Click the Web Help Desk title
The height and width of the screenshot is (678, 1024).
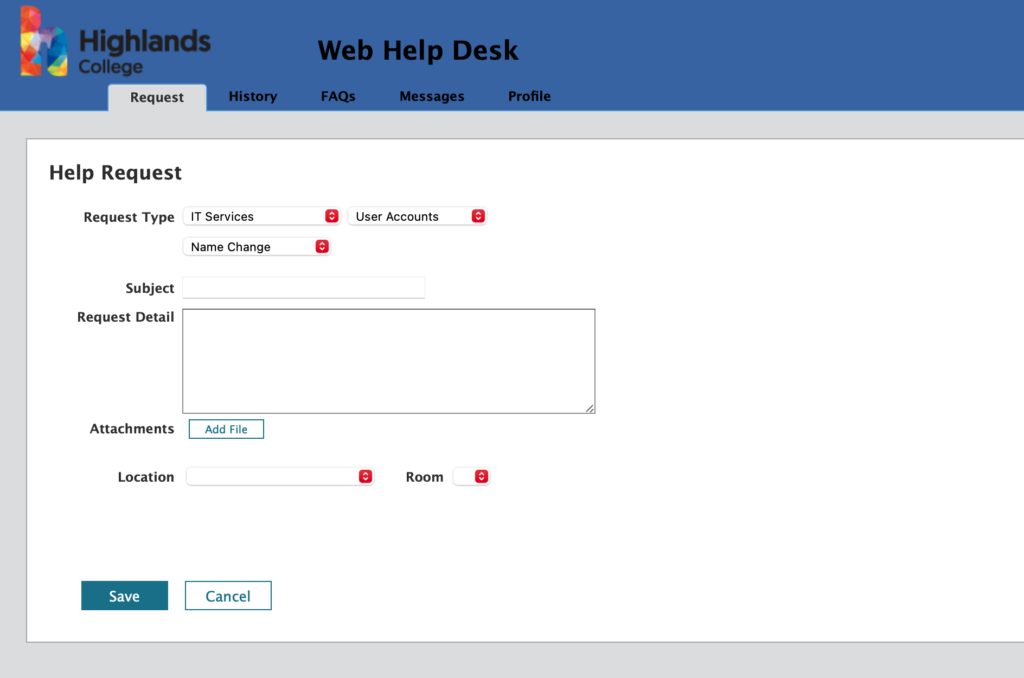418,50
